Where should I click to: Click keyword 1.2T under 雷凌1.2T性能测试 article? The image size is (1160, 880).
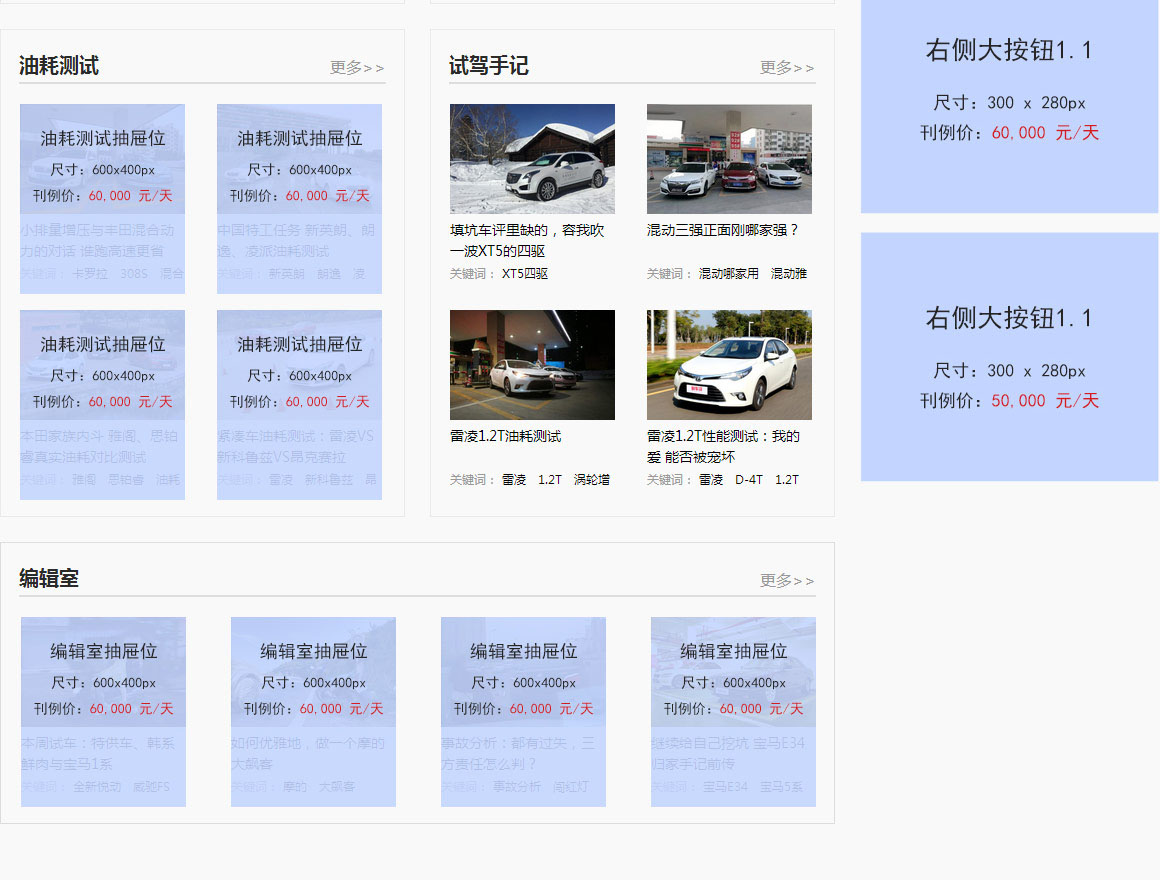click(787, 480)
